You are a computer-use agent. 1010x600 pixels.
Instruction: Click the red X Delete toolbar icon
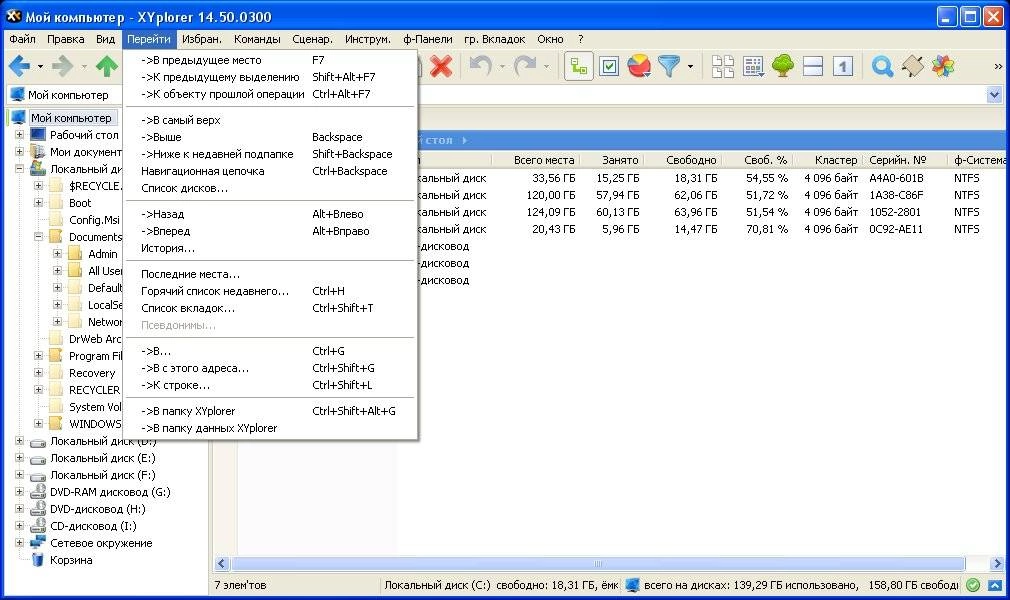441,66
